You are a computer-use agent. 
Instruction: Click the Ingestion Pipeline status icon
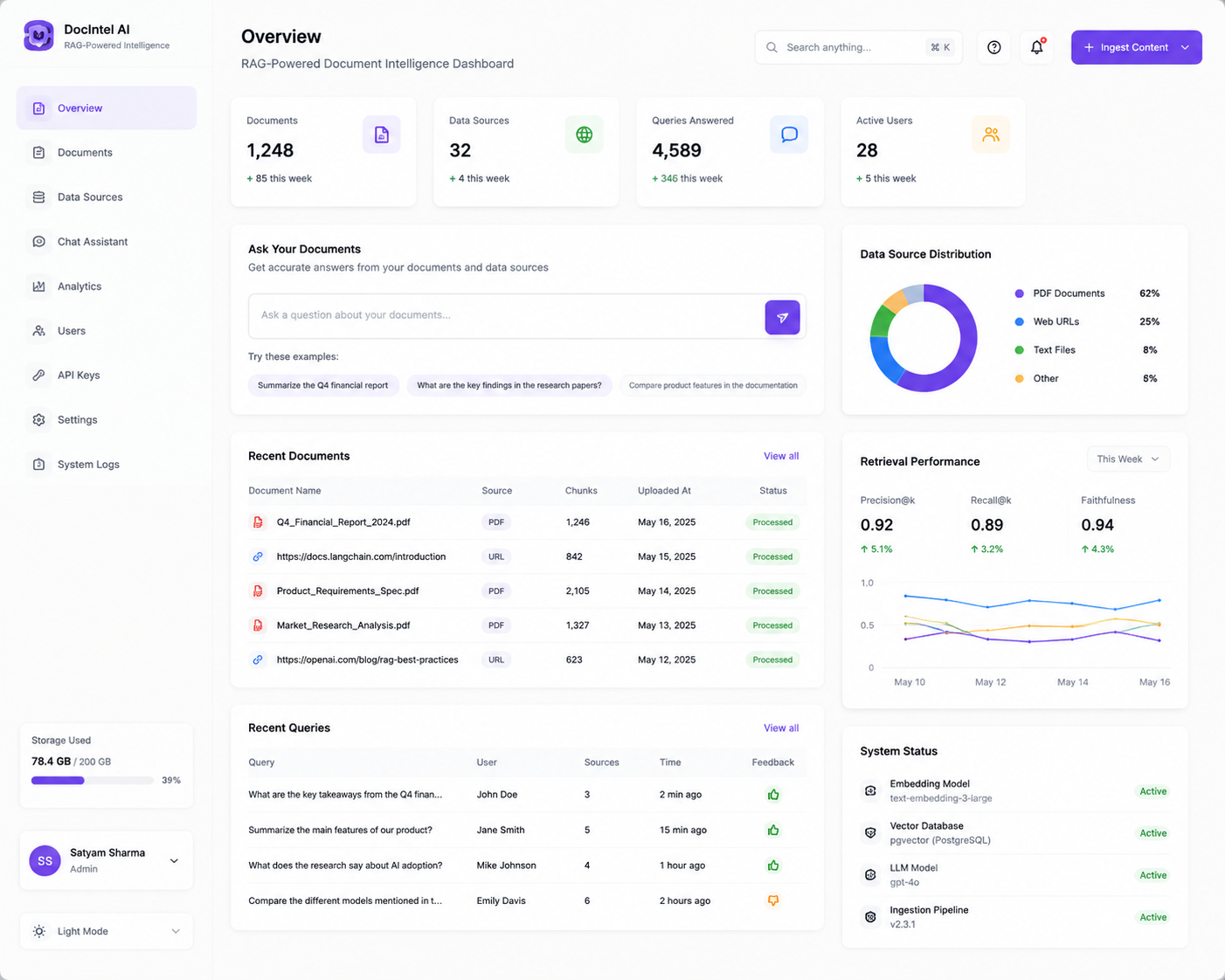[x=870, y=916]
